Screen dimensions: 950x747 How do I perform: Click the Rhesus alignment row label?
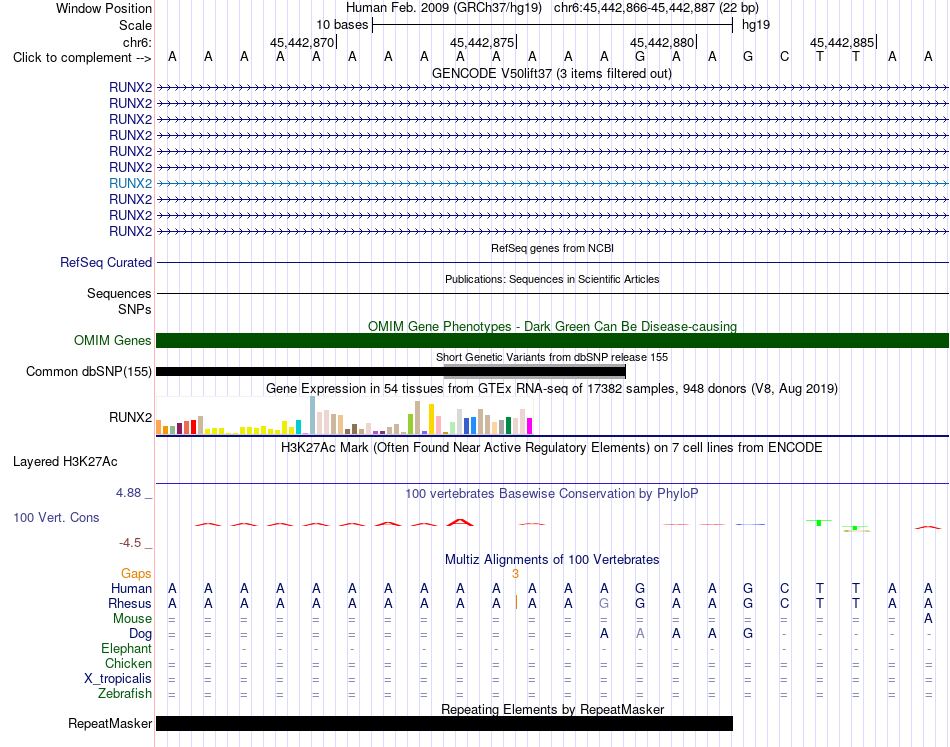click(130, 603)
